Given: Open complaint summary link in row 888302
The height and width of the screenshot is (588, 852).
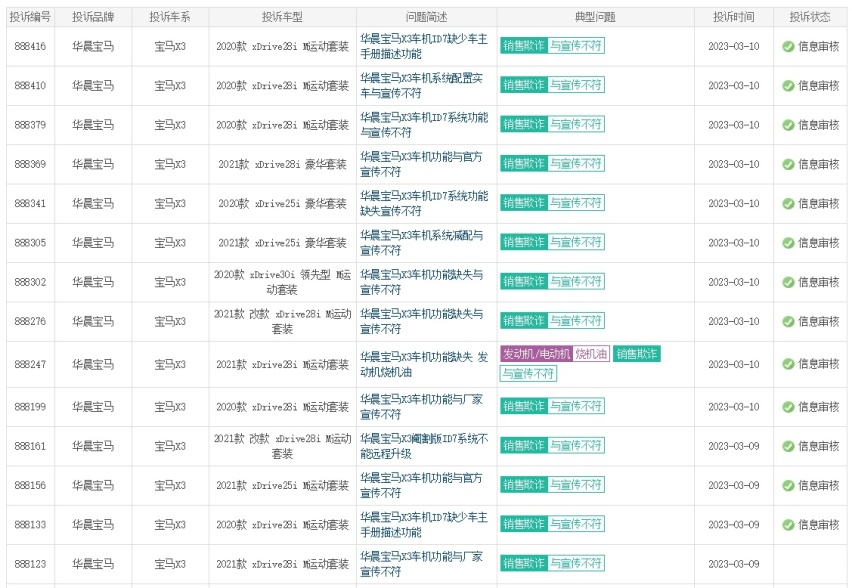Looking at the screenshot, I should [x=421, y=282].
